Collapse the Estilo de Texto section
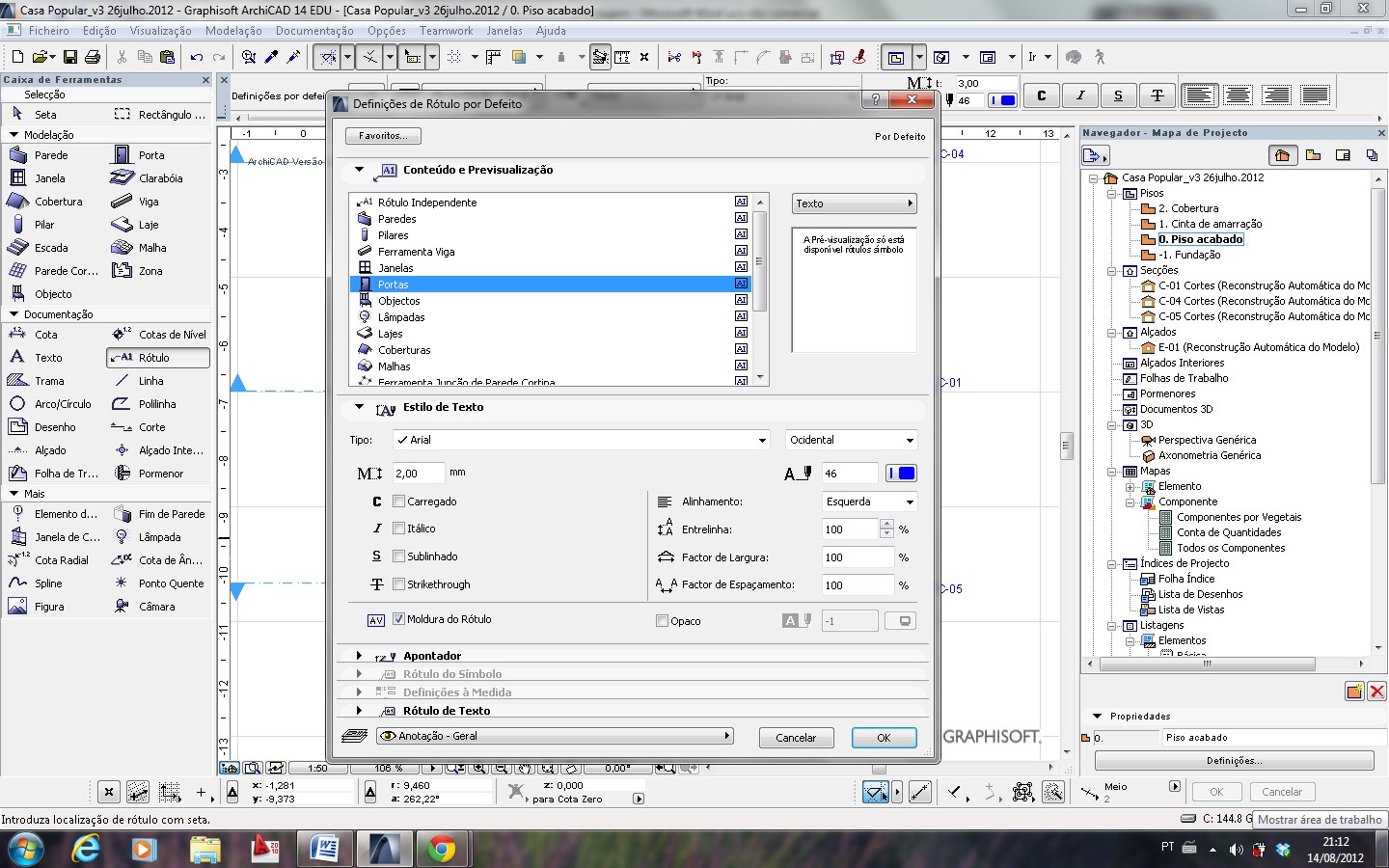The image size is (1389, 868). (x=359, y=407)
